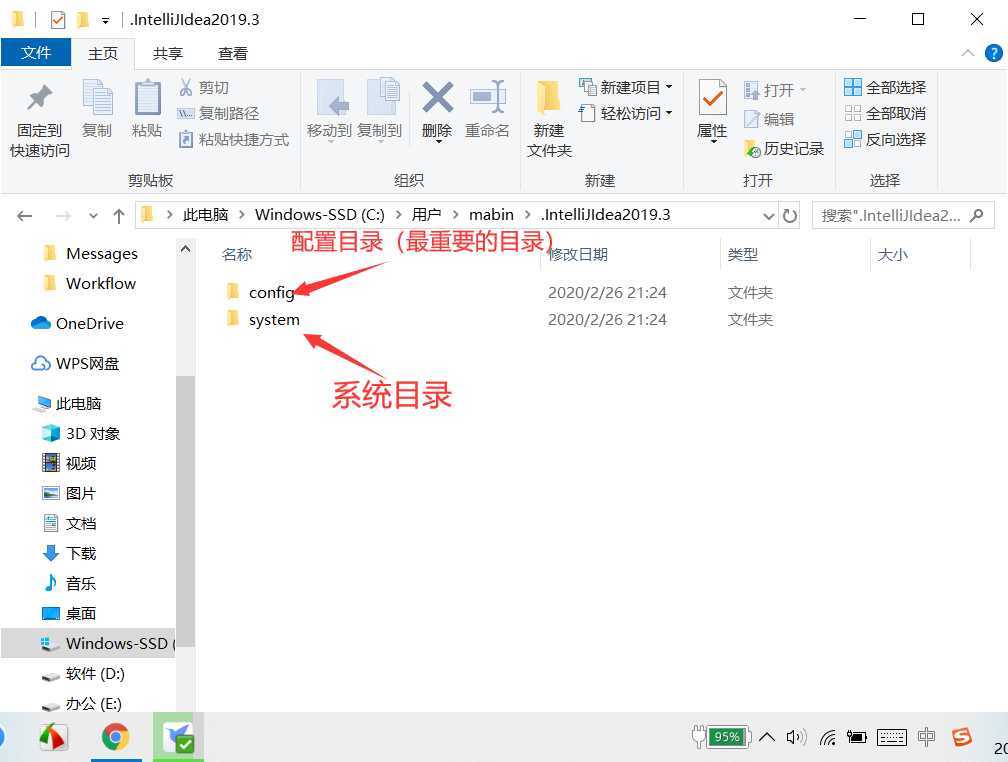1008x762 pixels.
Task: Open the Move to menu
Action: [x=329, y=111]
